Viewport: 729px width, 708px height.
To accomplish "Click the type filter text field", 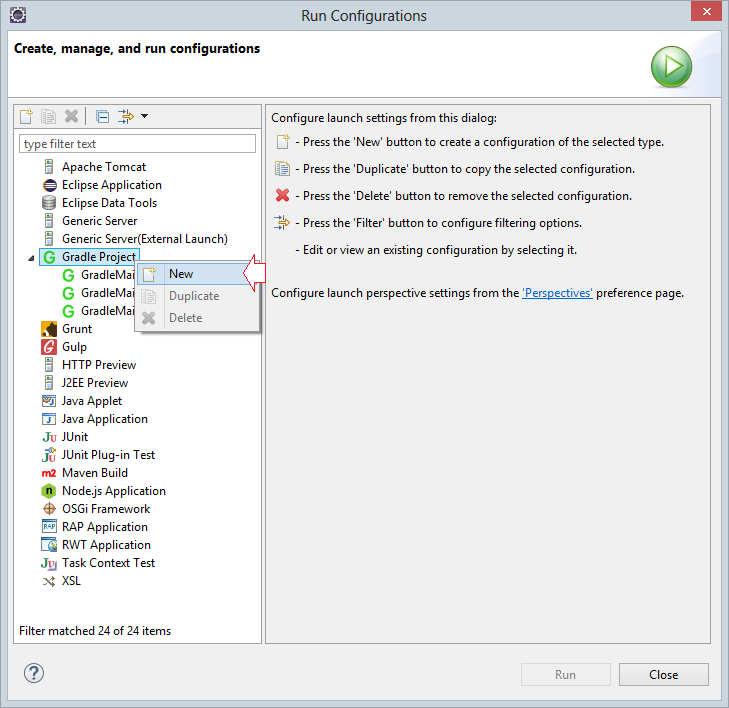I will click(x=137, y=144).
